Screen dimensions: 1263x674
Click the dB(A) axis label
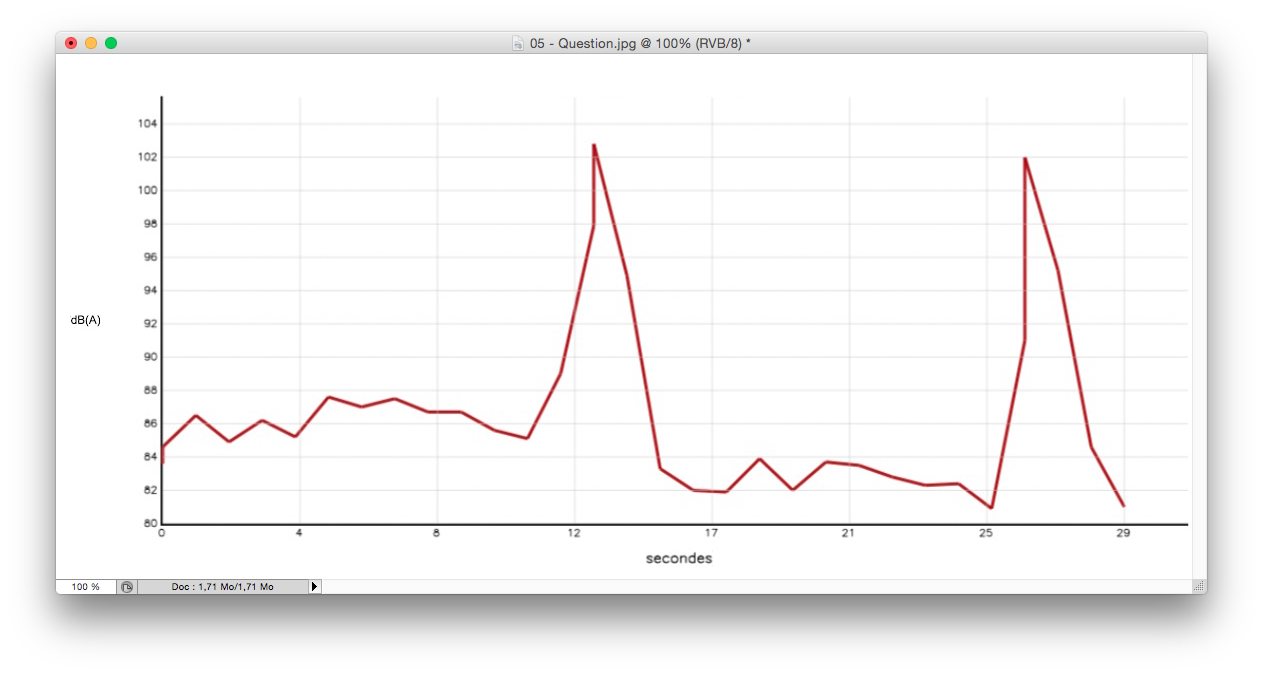[86, 320]
